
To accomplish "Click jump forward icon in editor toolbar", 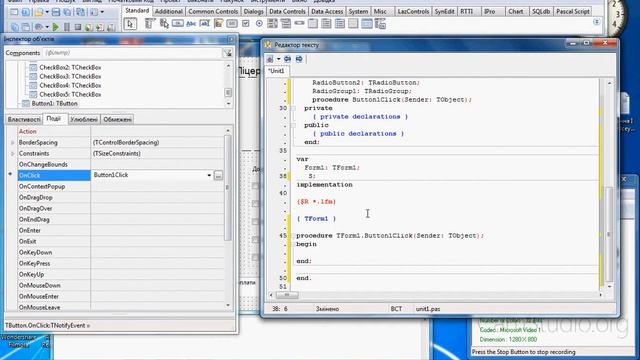I will [299, 59].
